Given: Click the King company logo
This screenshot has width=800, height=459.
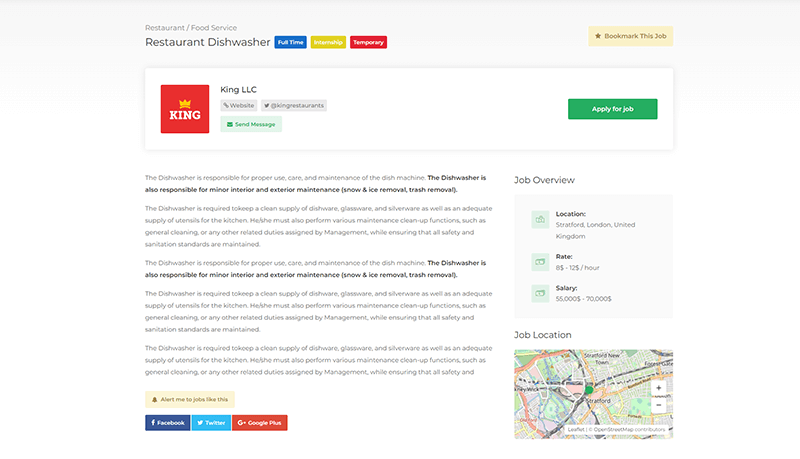Looking at the screenshot, I should pos(184,109).
